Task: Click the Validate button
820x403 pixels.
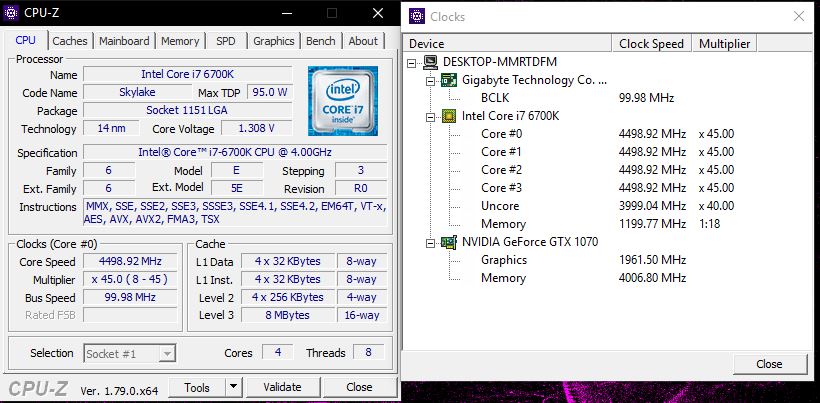Action: tap(282, 387)
